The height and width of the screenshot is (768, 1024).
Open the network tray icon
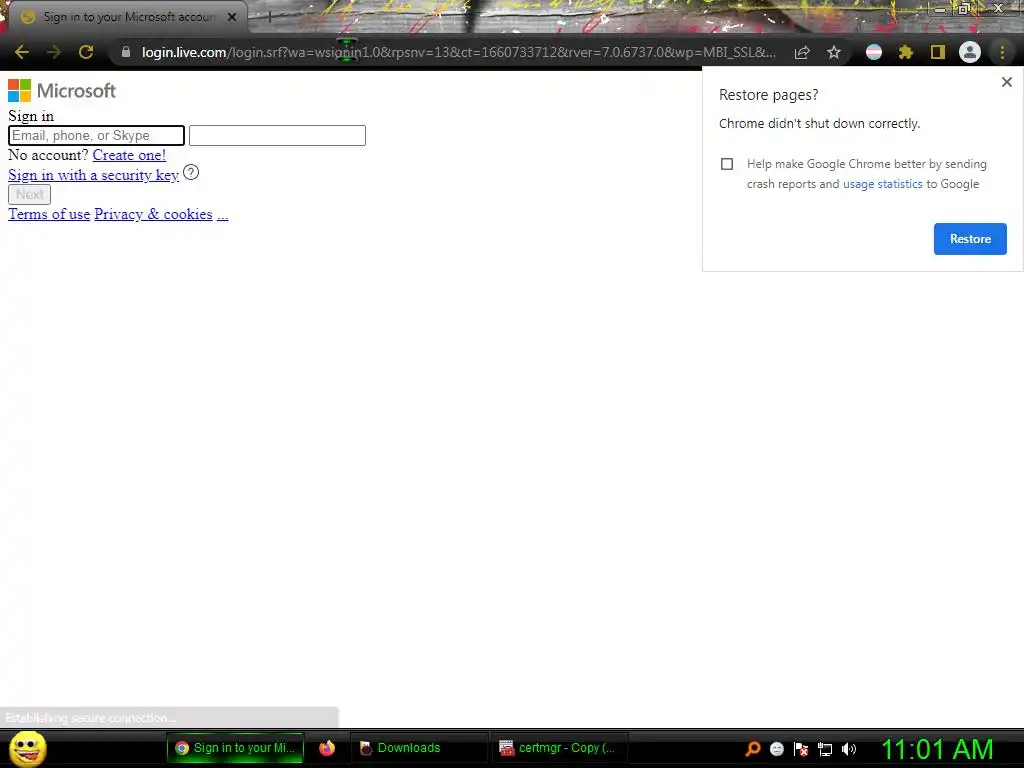[825, 749]
